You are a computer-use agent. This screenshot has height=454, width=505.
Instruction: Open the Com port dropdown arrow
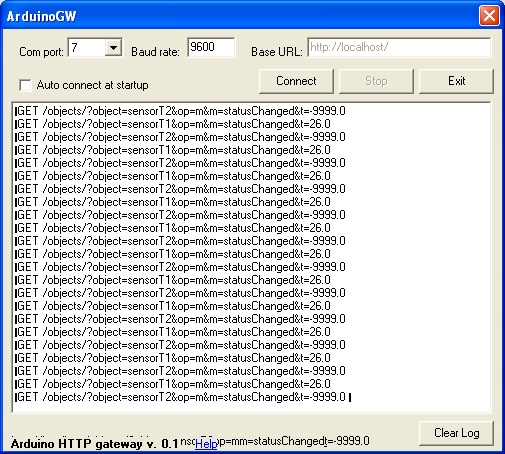113,47
